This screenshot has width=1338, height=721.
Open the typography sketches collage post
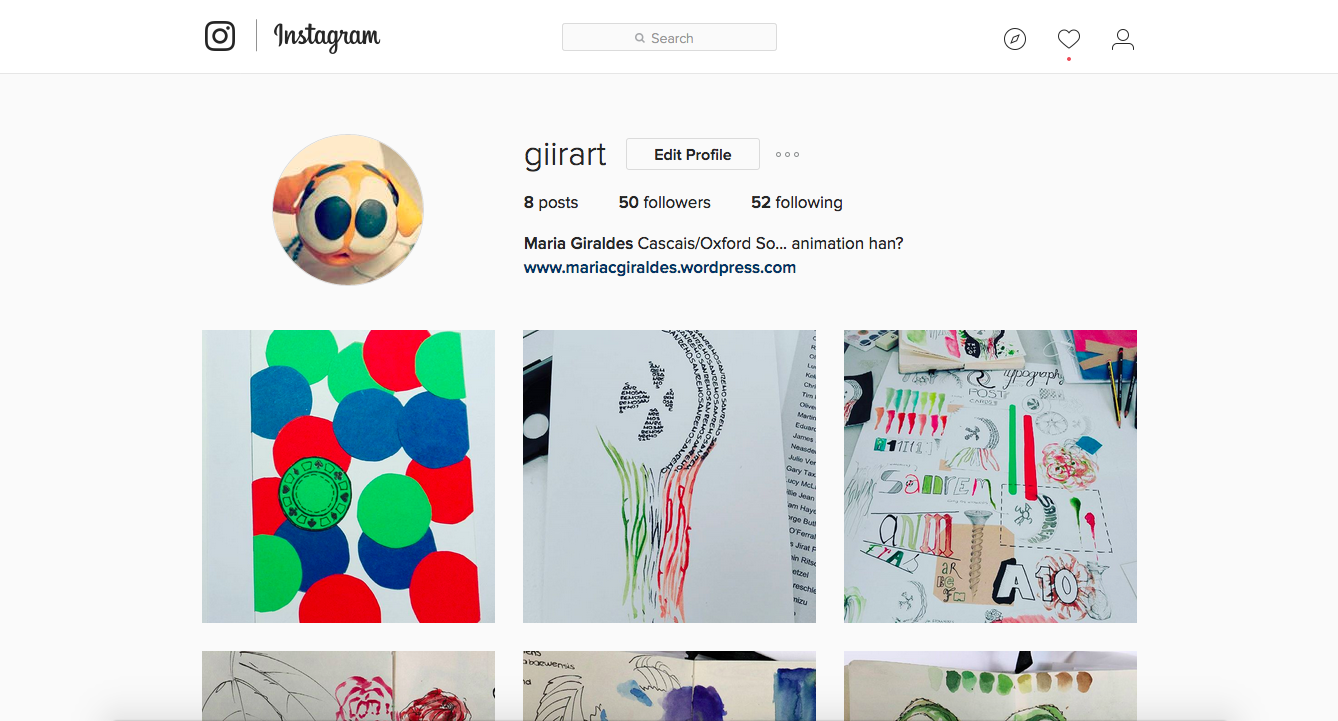pos(990,476)
